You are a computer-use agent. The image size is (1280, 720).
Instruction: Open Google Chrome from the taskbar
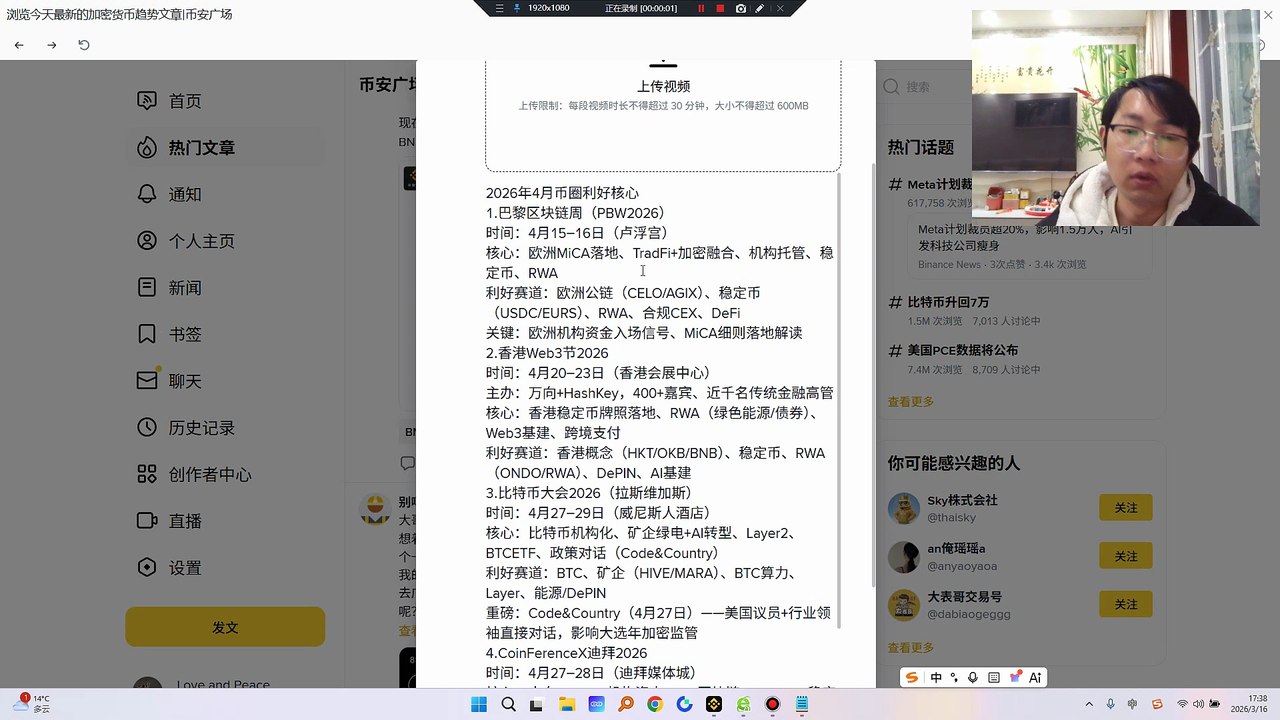coord(655,704)
